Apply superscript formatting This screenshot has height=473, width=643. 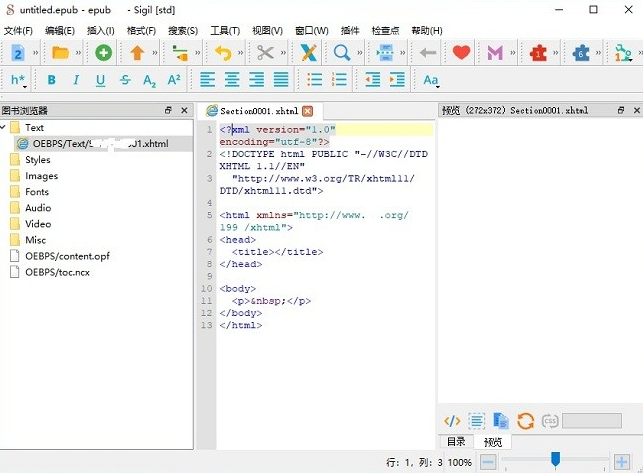(174, 80)
